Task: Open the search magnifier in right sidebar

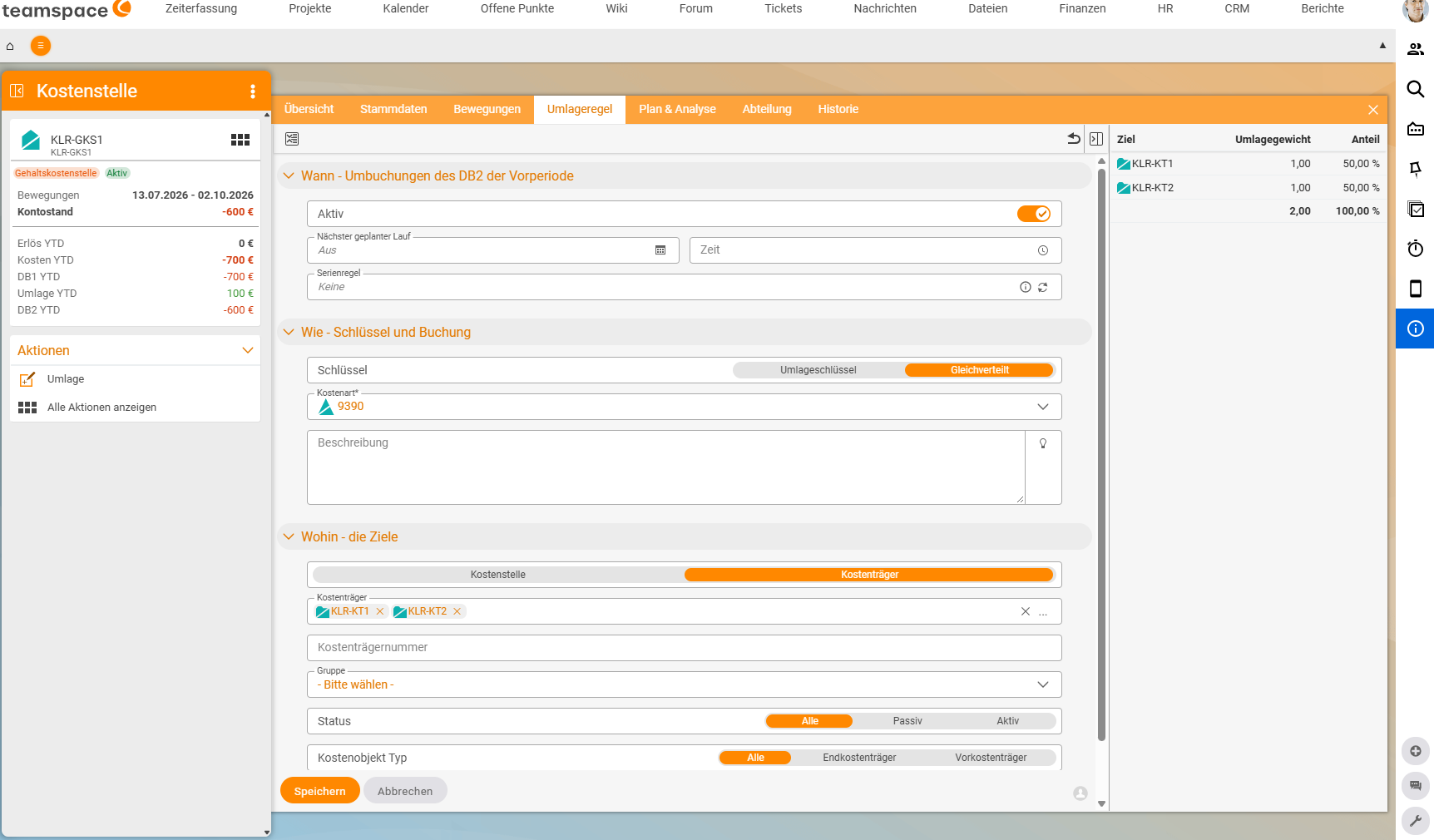Action: (1416, 89)
